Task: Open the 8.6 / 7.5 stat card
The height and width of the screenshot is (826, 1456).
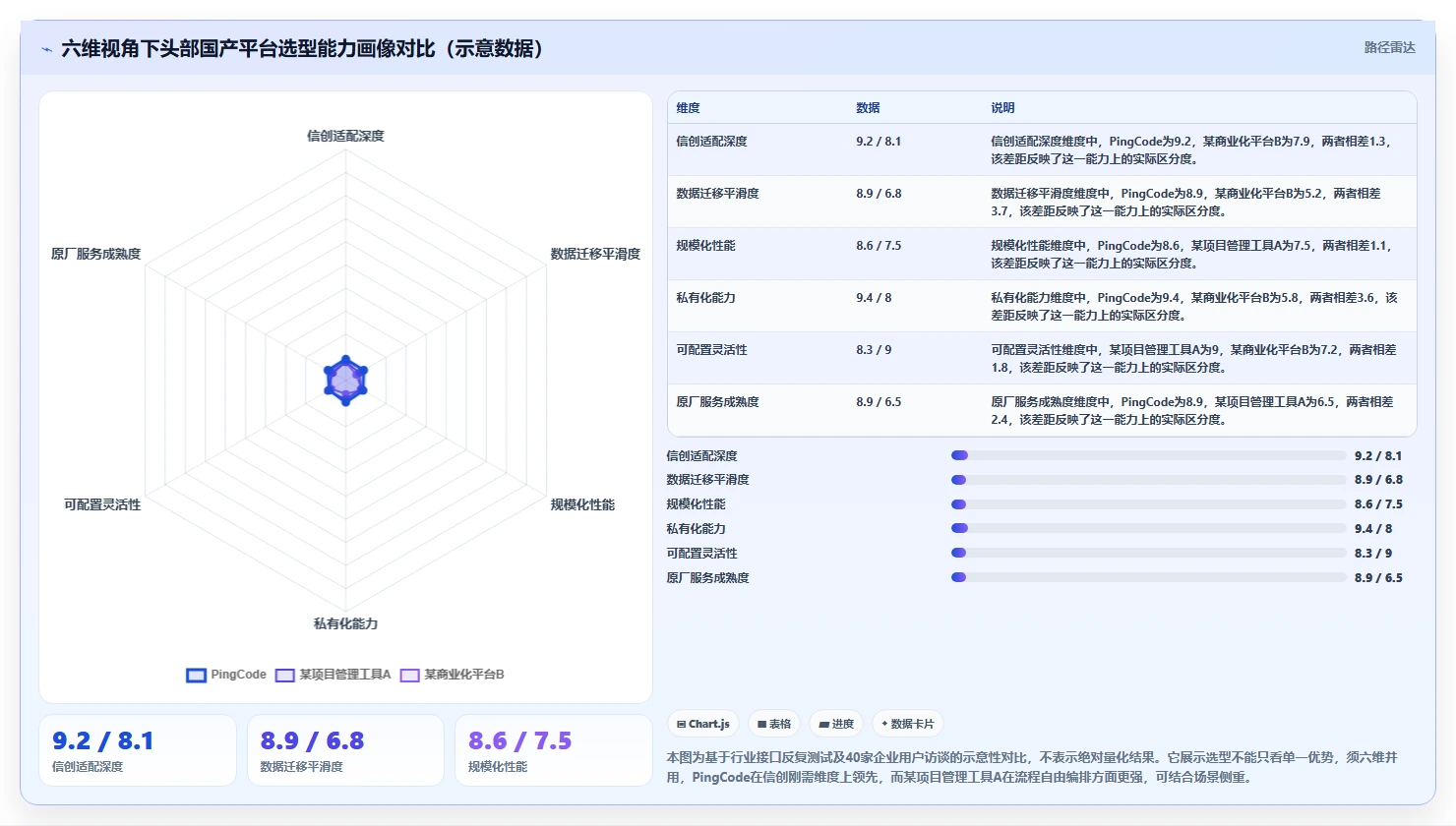Action: pyautogui.click(x=554, y=750)
